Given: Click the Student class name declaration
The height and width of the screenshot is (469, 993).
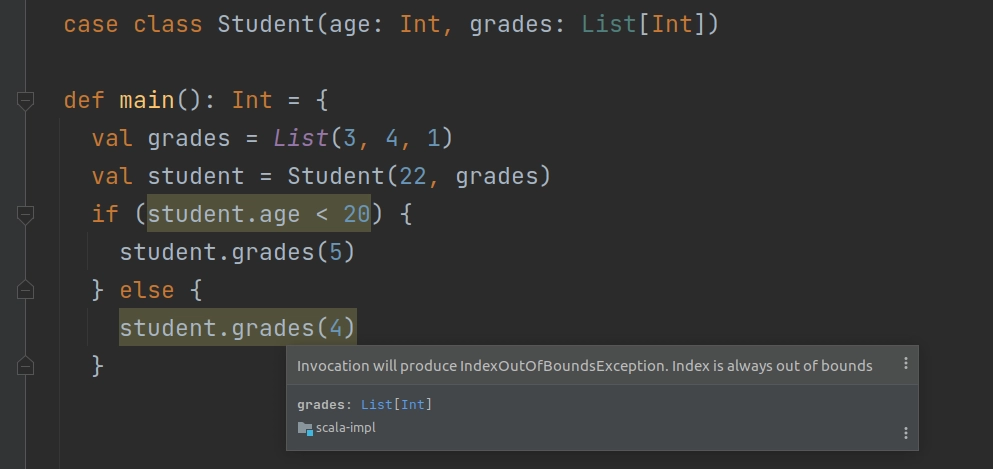Looking at the screenshot, I should click(x=266, y=24).
